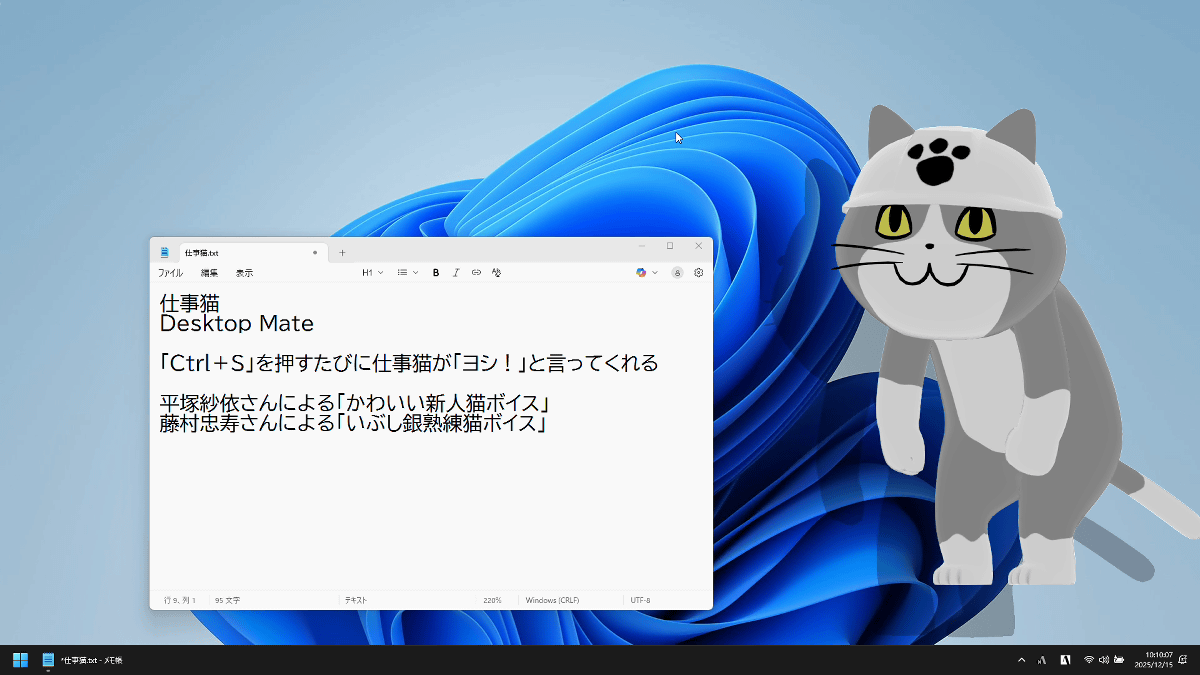This screenshot has height=675, width=1200.
Task: Open the 編集 menu
Action: 209,273
